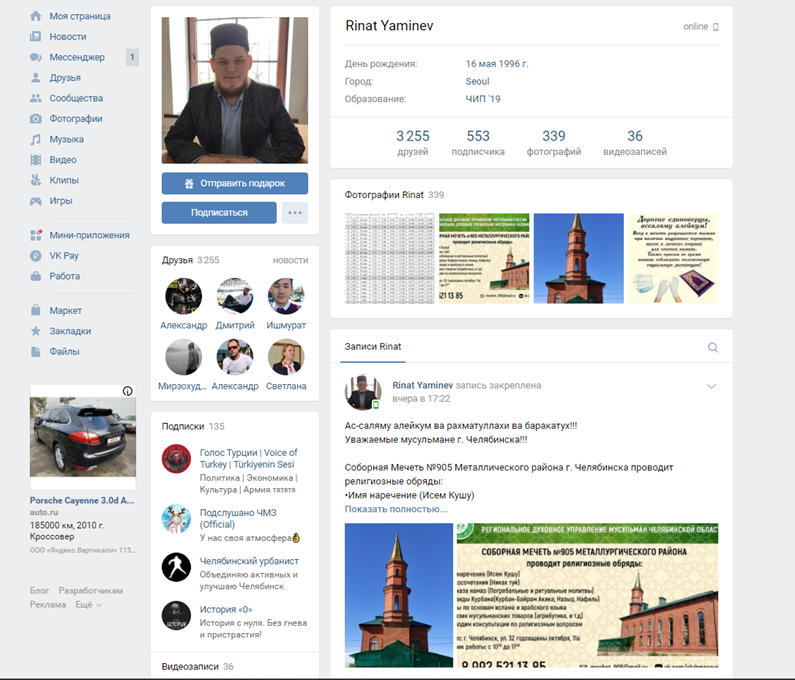Expand the 'Ещё' footer dropdown
The image size is (795, 680).
point(88,605)
